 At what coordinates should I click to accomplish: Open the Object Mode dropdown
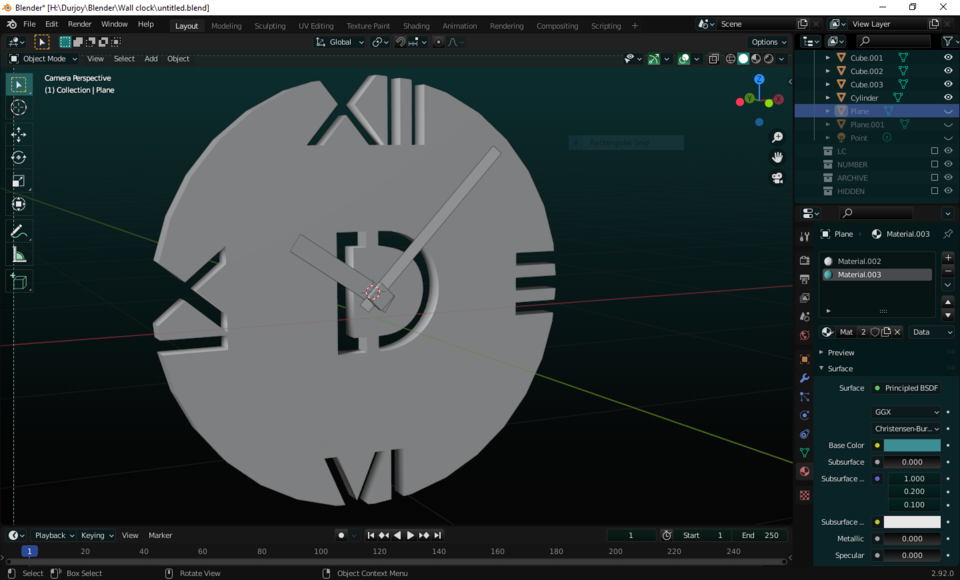[45, 58]
